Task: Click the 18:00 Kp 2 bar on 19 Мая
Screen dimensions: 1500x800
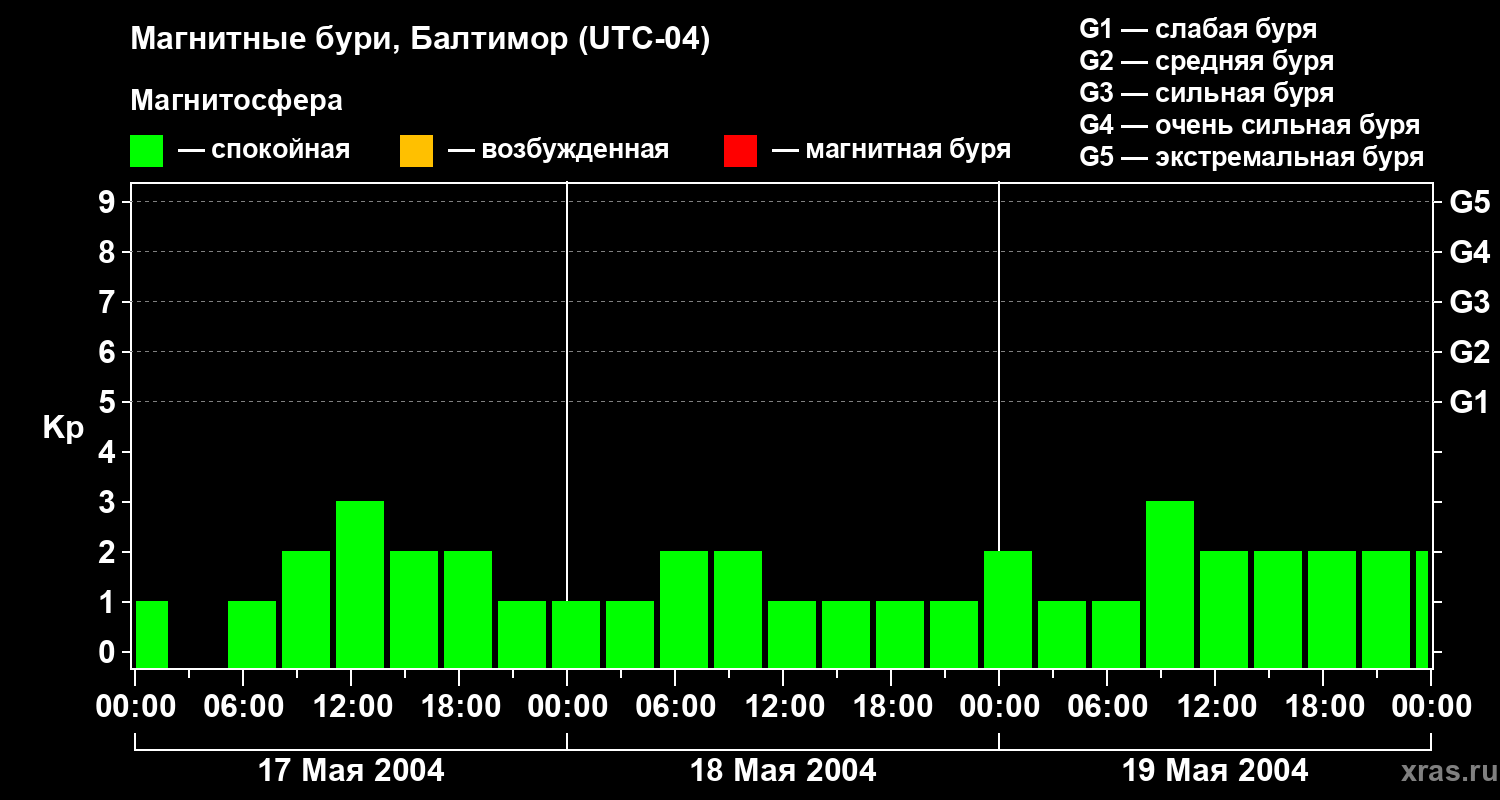Action: [1332, 609]
